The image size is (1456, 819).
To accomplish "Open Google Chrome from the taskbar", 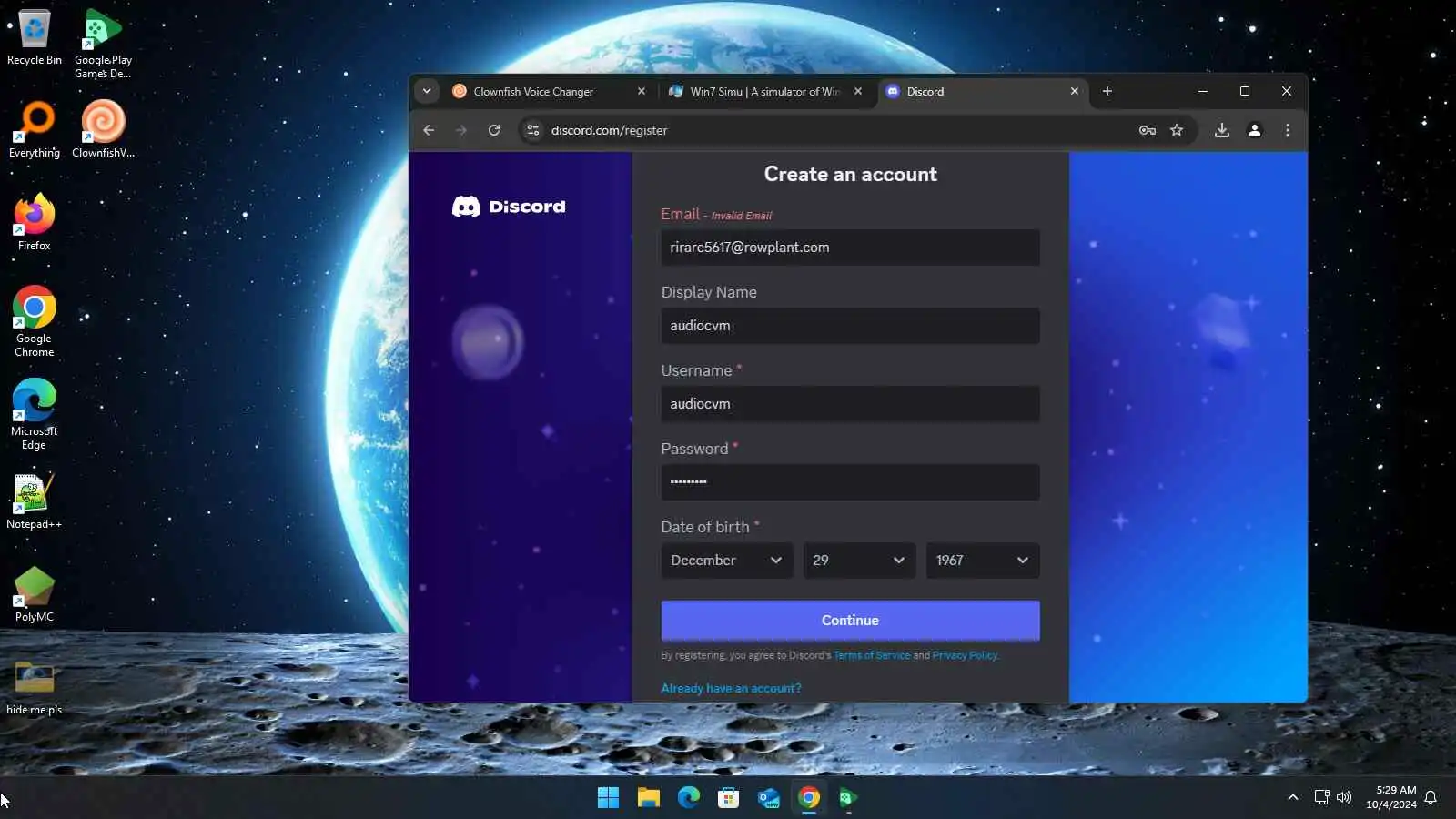I will click(x=808, y=798).
